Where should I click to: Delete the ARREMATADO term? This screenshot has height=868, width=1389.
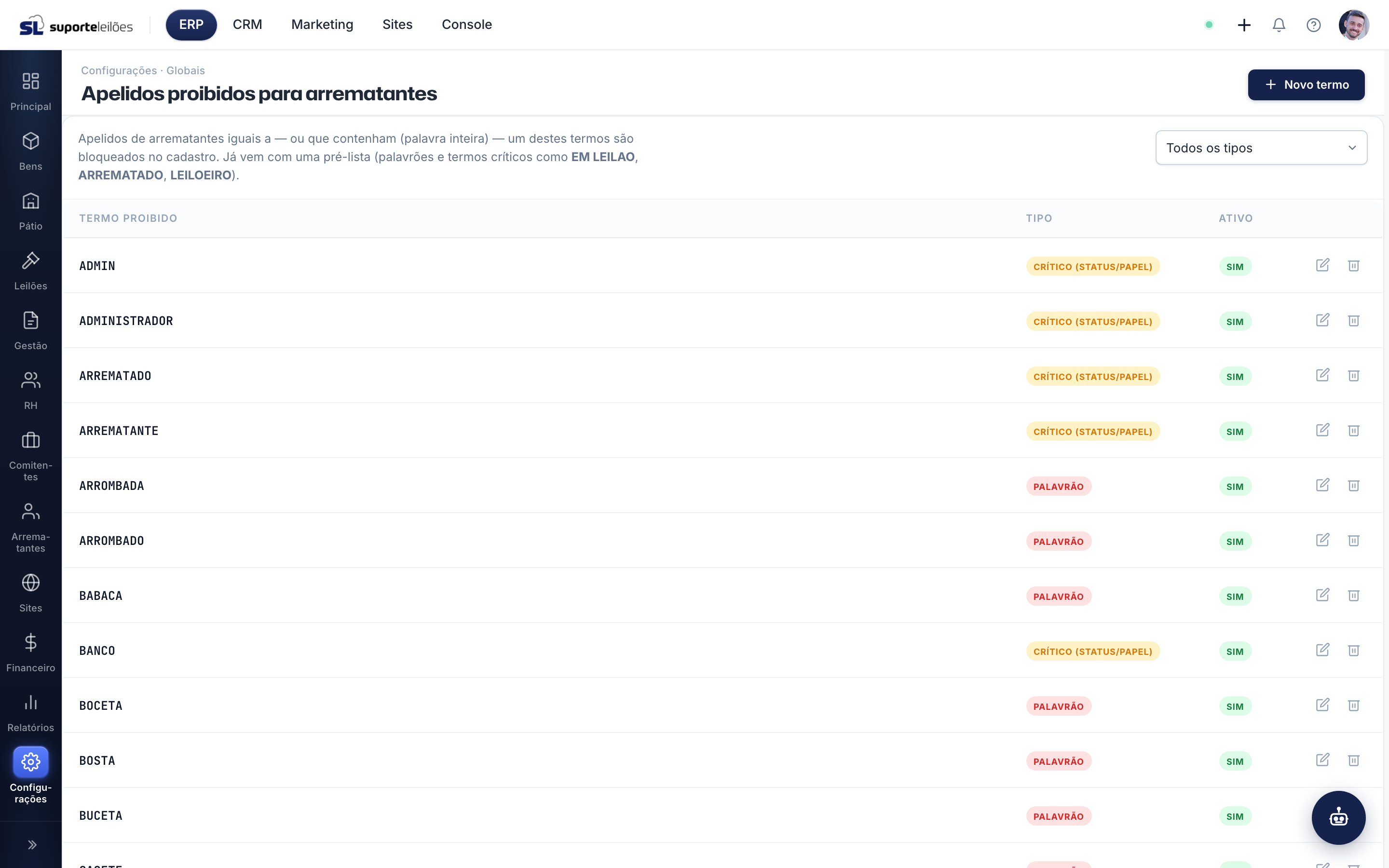pos(1353,376)
